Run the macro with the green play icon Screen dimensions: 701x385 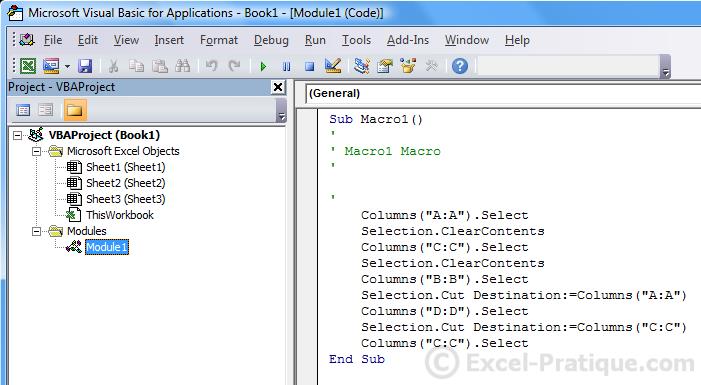[263, 67]
